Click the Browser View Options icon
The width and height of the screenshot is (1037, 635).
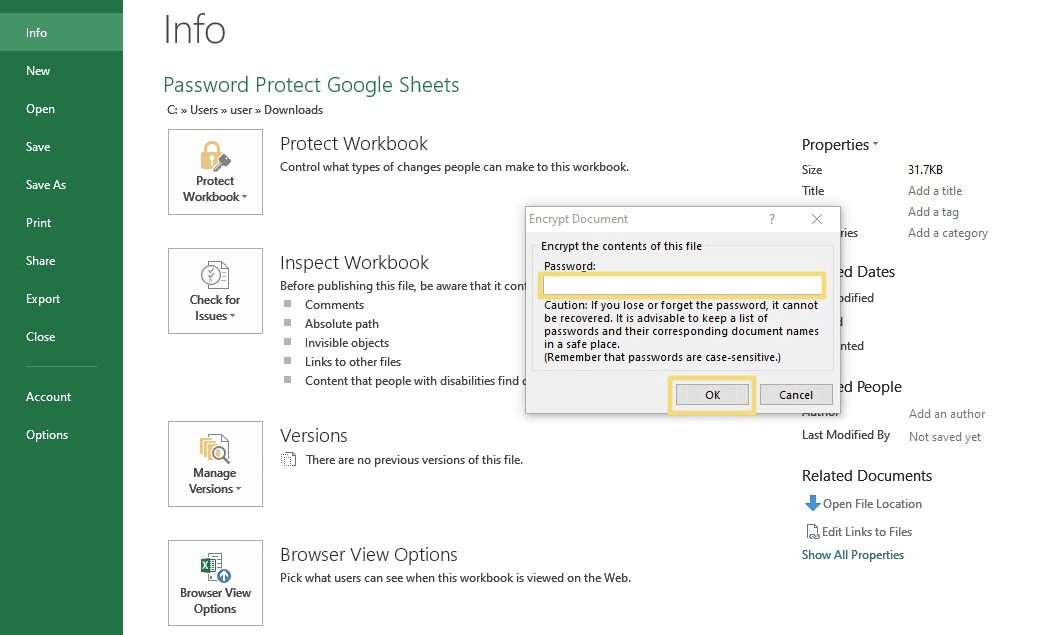coord(215,568)
